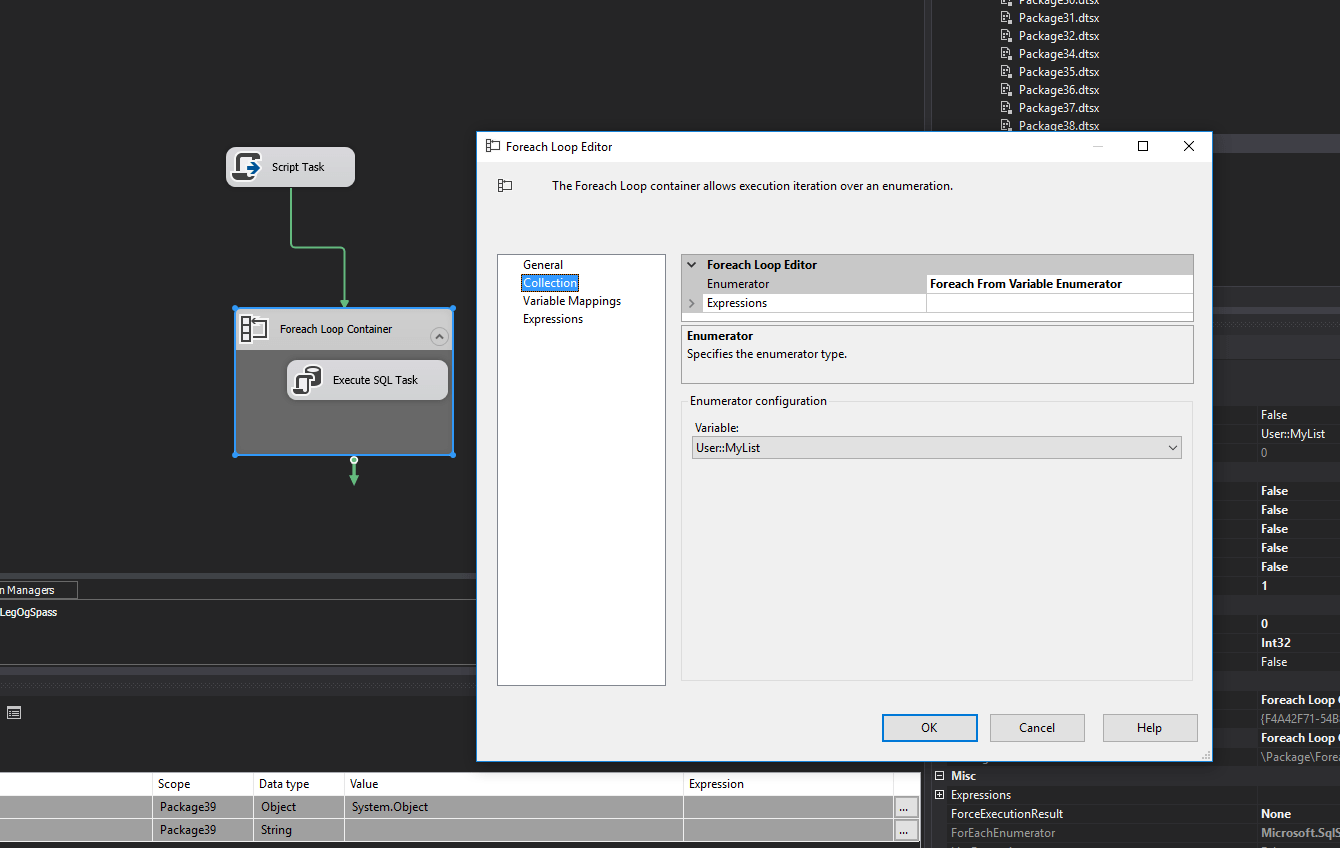Viewport: 1340px width, 848px height.
Task: Select the connector from Script Task to Foreach Loop
Action: pos(318,247)
